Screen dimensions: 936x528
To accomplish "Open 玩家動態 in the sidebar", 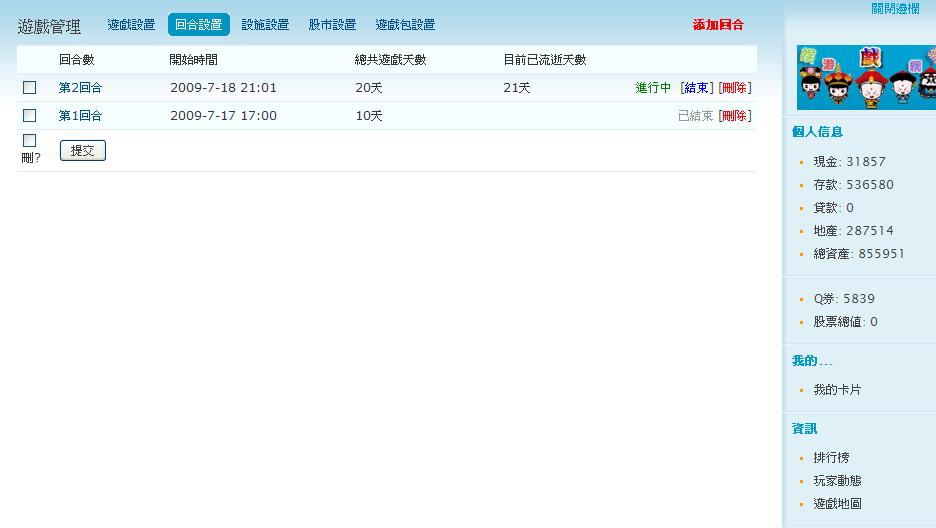I will (838, 480).
